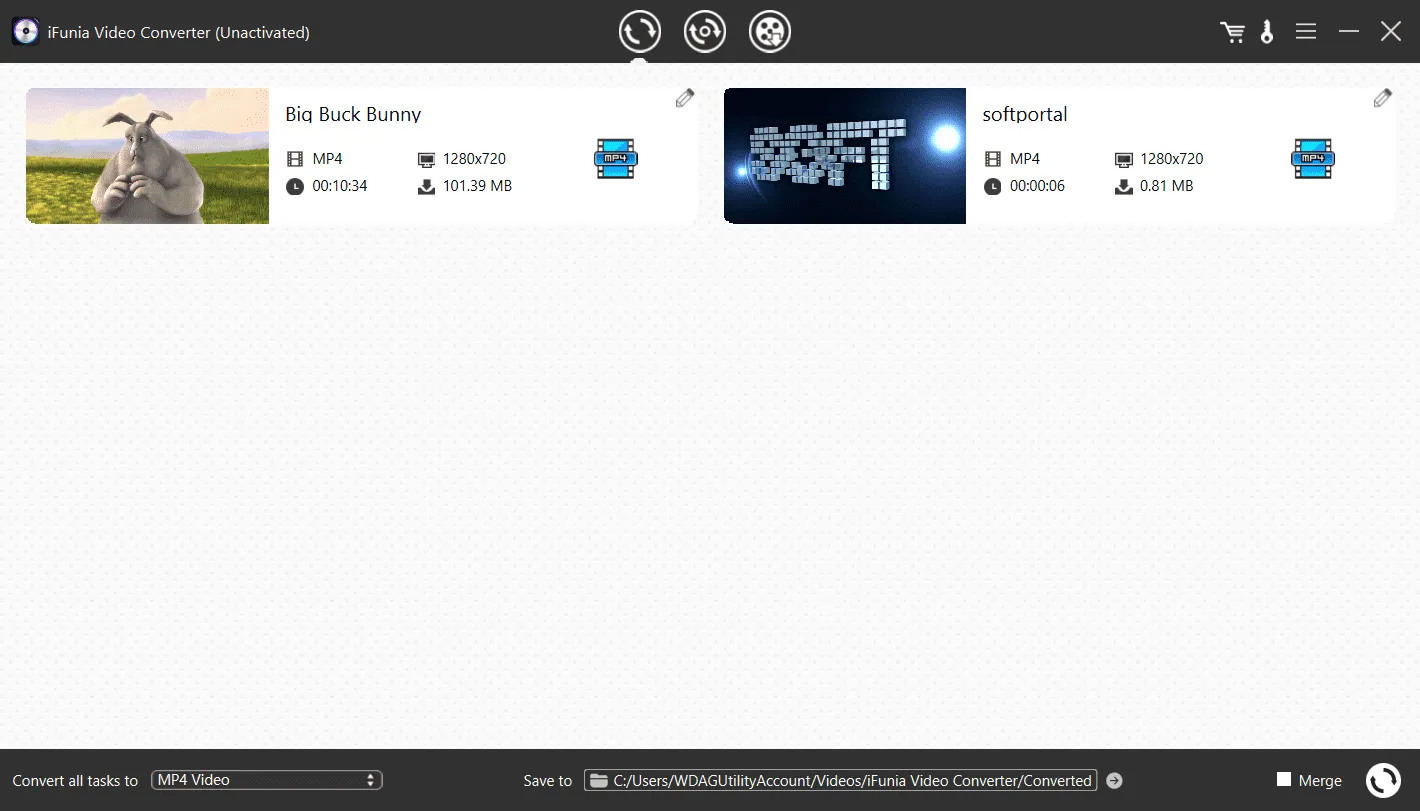The width and height of the screenshot is (1420, 811).
Task: Open the Convert all tasks to dropdown
Action: [x=267, y=780]
